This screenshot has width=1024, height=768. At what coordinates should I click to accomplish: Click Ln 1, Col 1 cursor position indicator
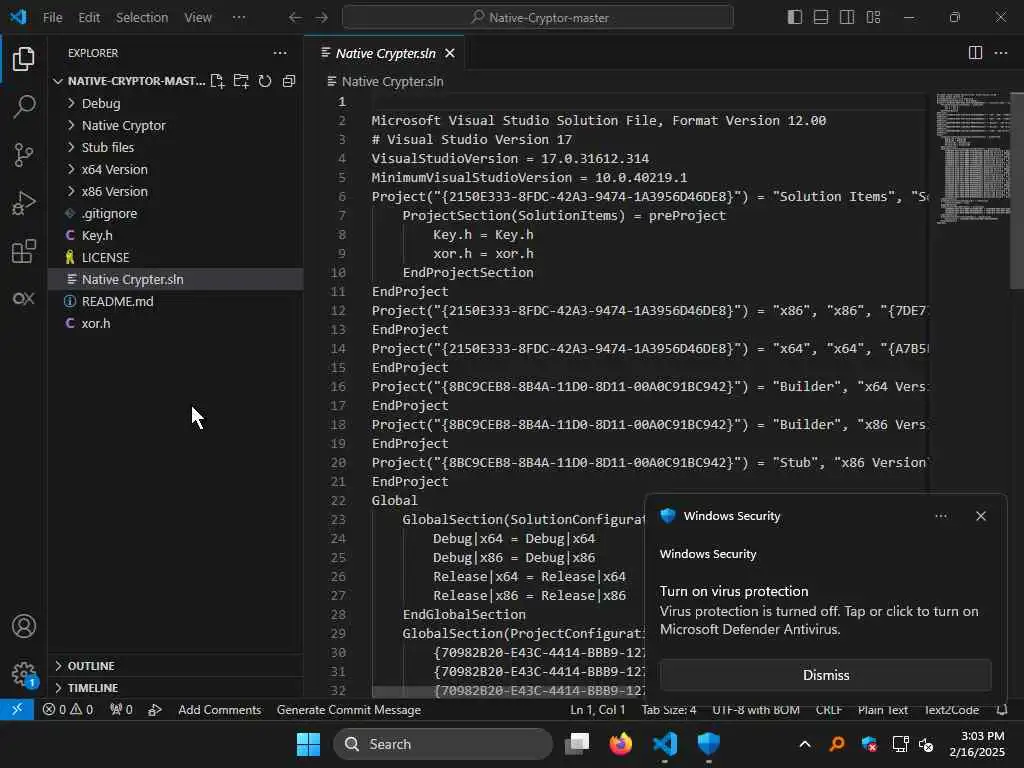pos(598,709)
